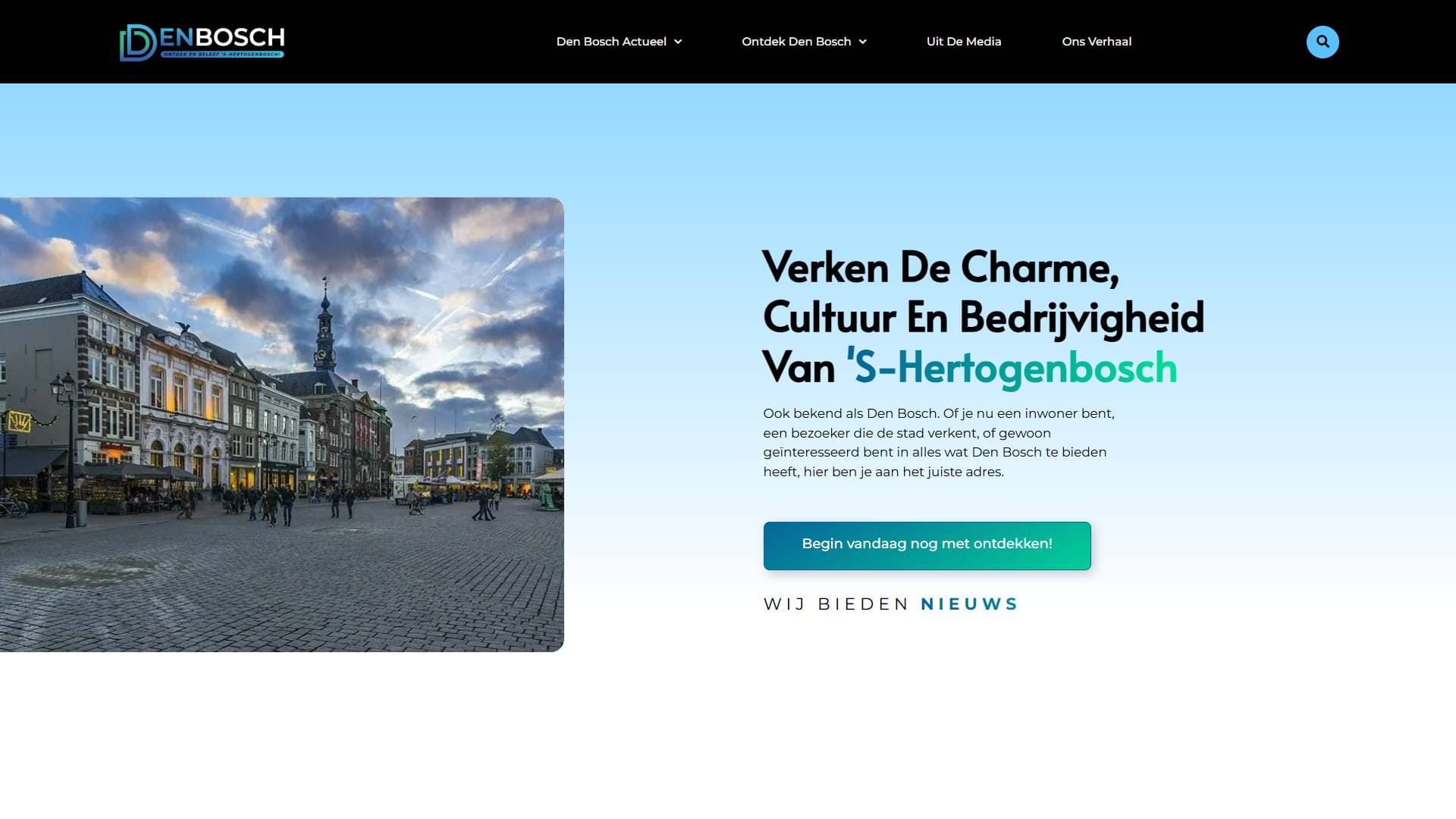Open the Uit De Media menu item
Image resolution: width=1456 pixels, height=819 pixels.
(x=964, y=42)
